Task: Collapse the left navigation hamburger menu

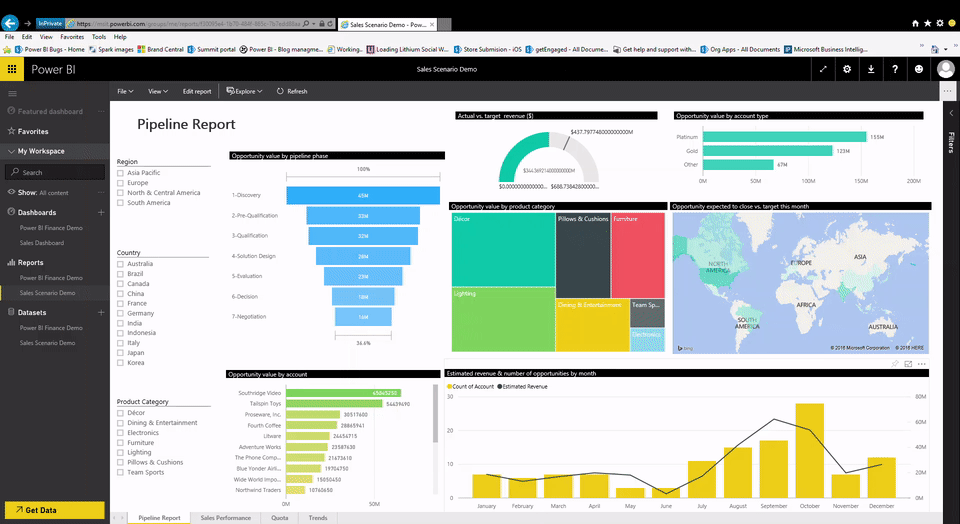Action: coord(12,93)
